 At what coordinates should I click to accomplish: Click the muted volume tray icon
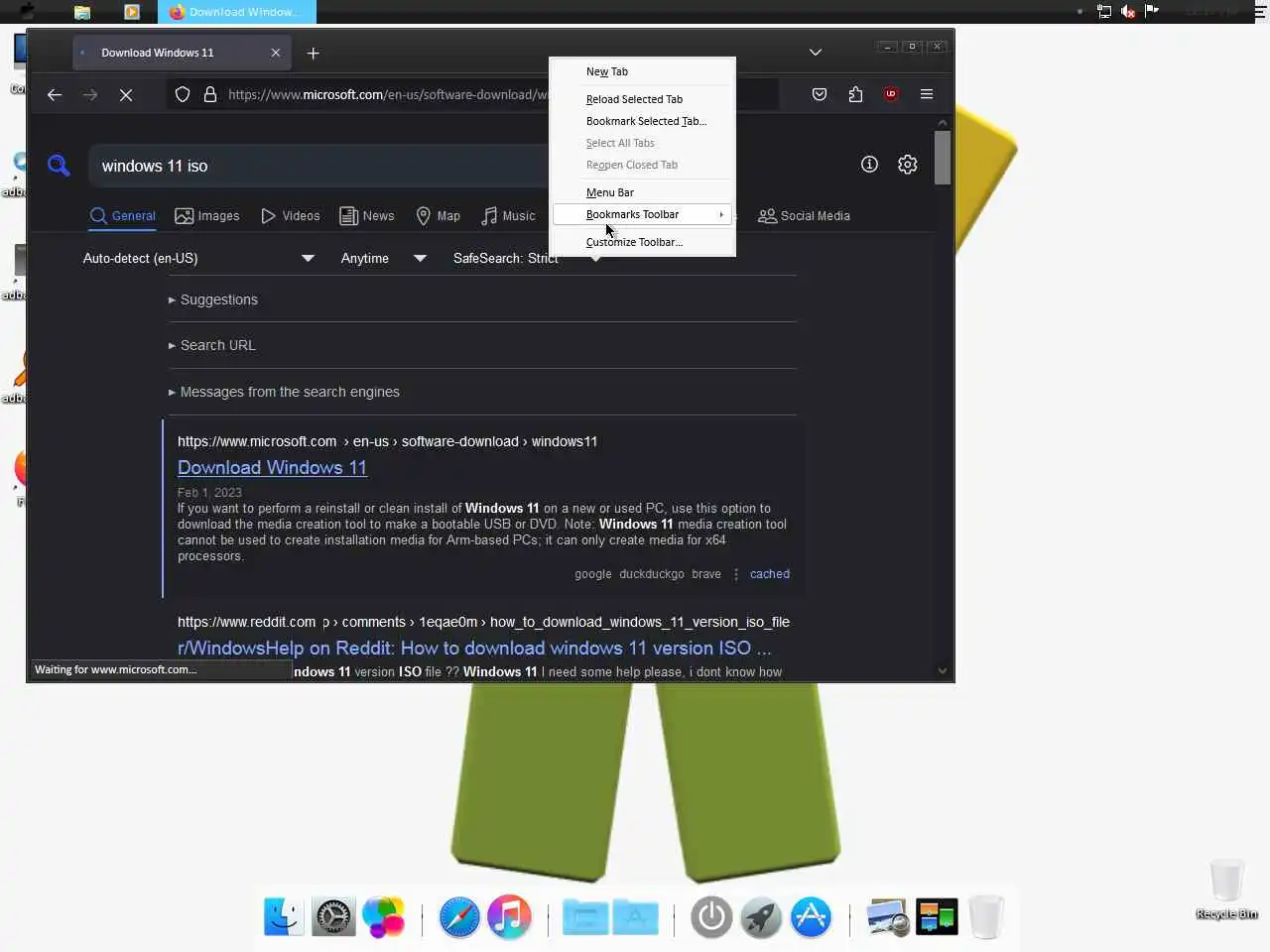1128,11
